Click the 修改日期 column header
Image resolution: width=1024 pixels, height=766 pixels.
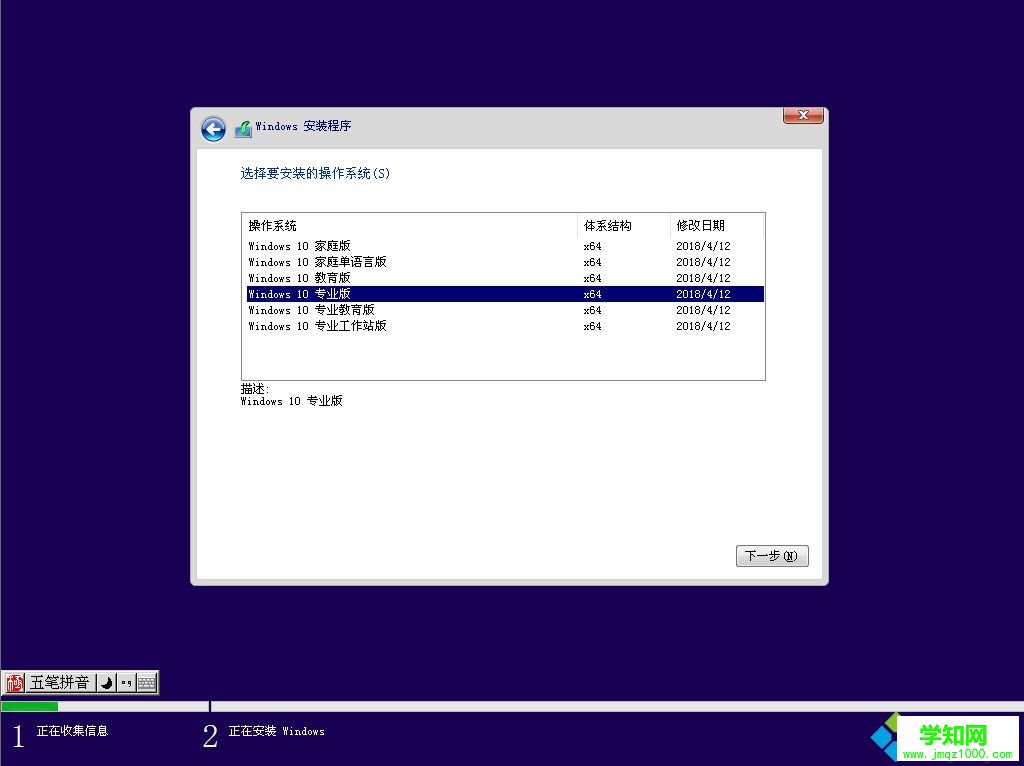pos(699,225)
